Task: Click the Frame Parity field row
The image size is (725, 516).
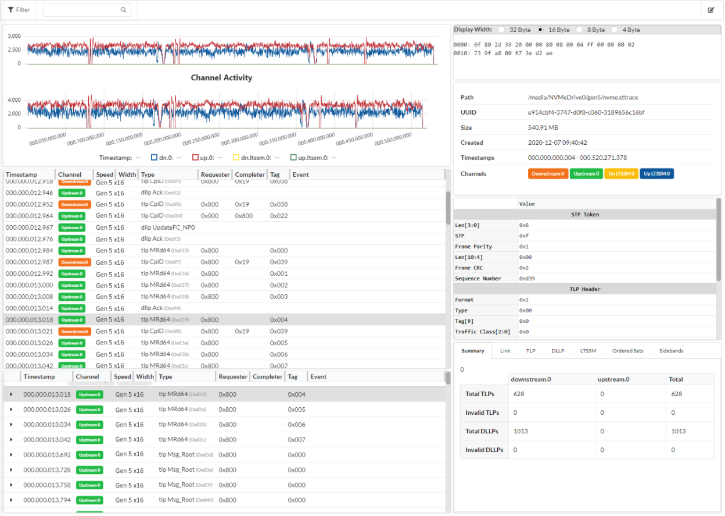Action: click(585, 246)
